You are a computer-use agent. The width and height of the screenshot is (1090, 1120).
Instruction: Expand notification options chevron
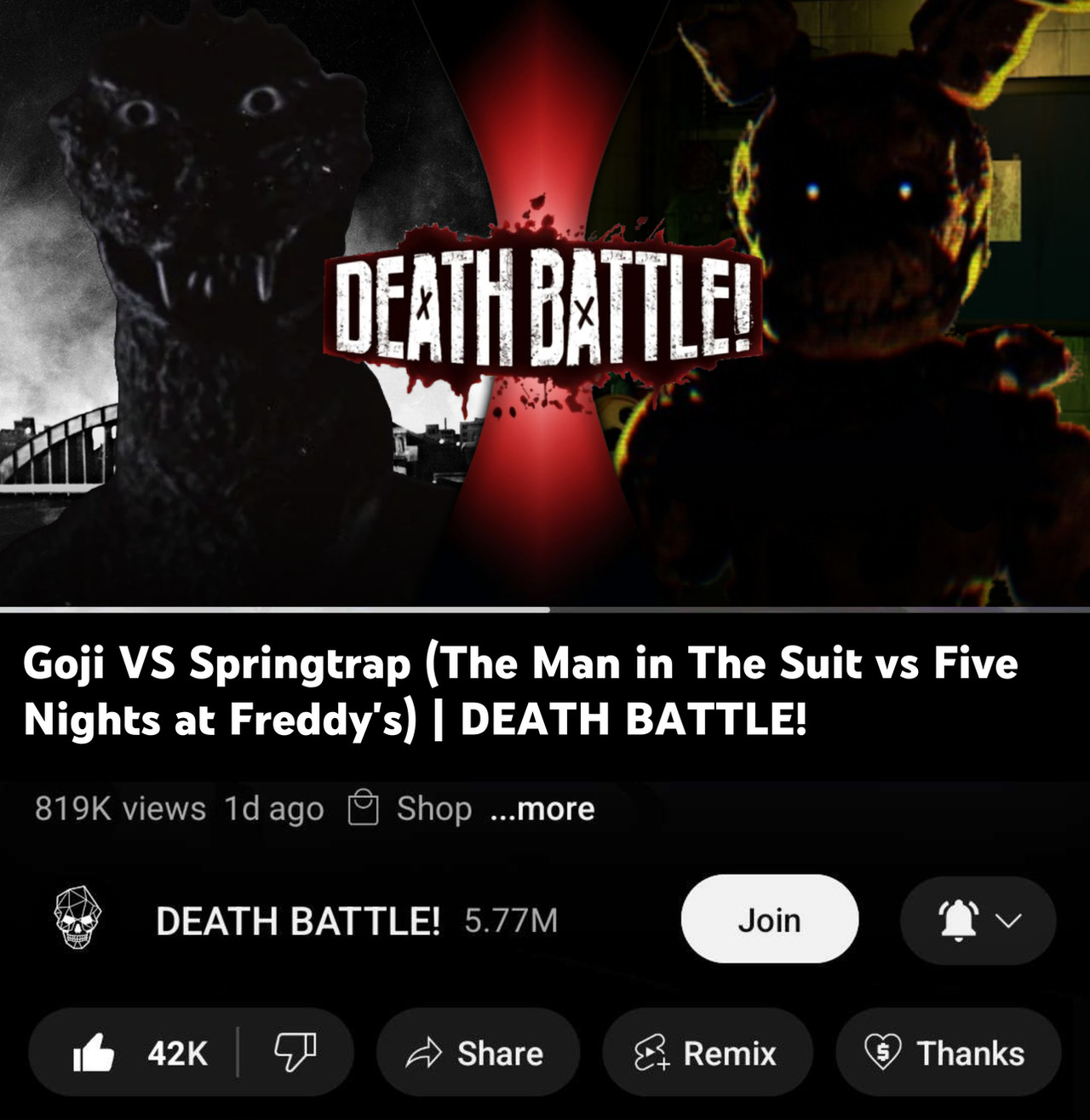(1008, 921)
